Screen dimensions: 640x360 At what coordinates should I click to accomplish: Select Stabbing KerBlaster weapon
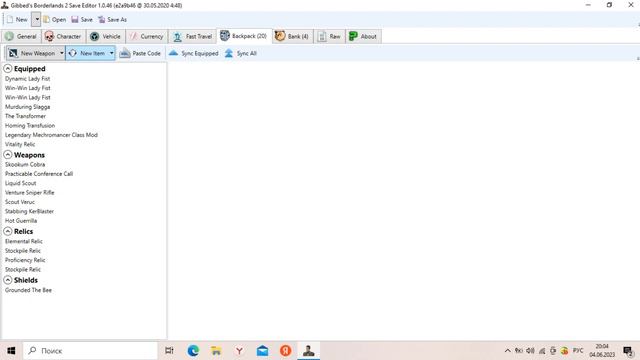[29, 211]
